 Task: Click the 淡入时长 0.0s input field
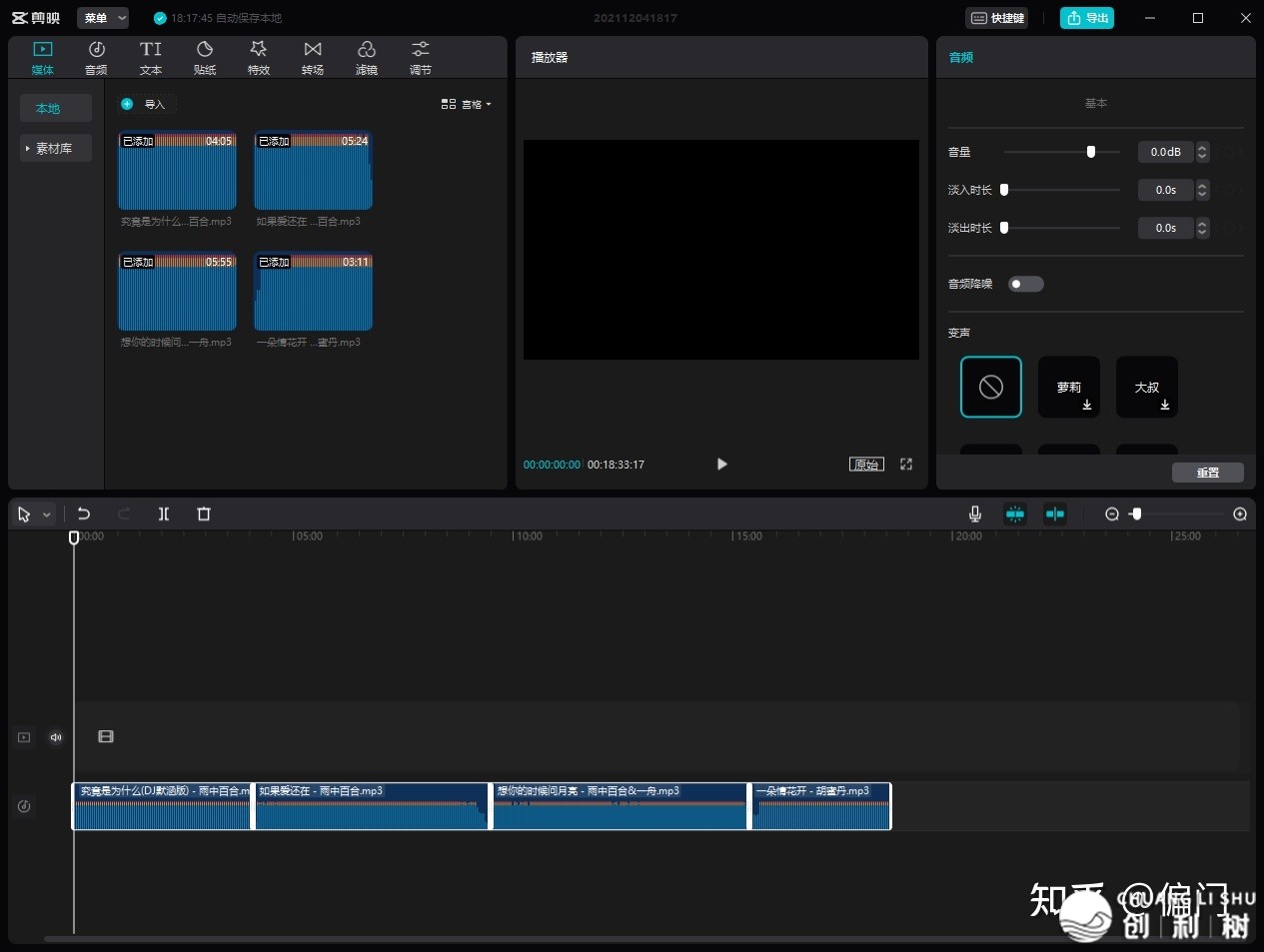tap(1165, 190)
